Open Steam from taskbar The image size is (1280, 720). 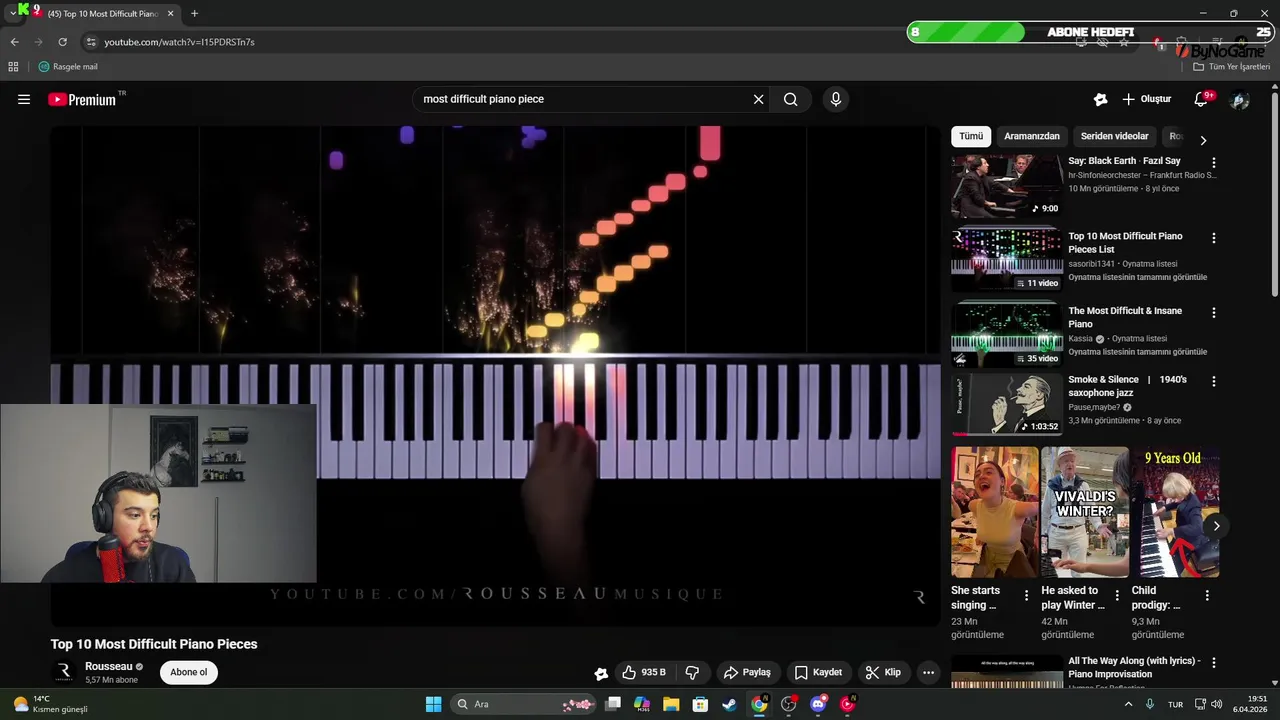pyautogui.click(x=729, y=704)
